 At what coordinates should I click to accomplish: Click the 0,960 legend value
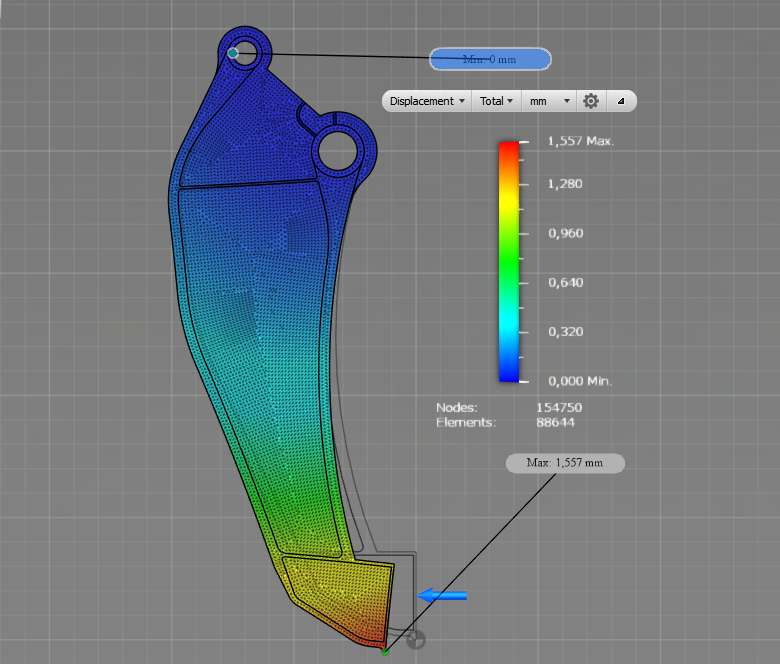(565, 233)
